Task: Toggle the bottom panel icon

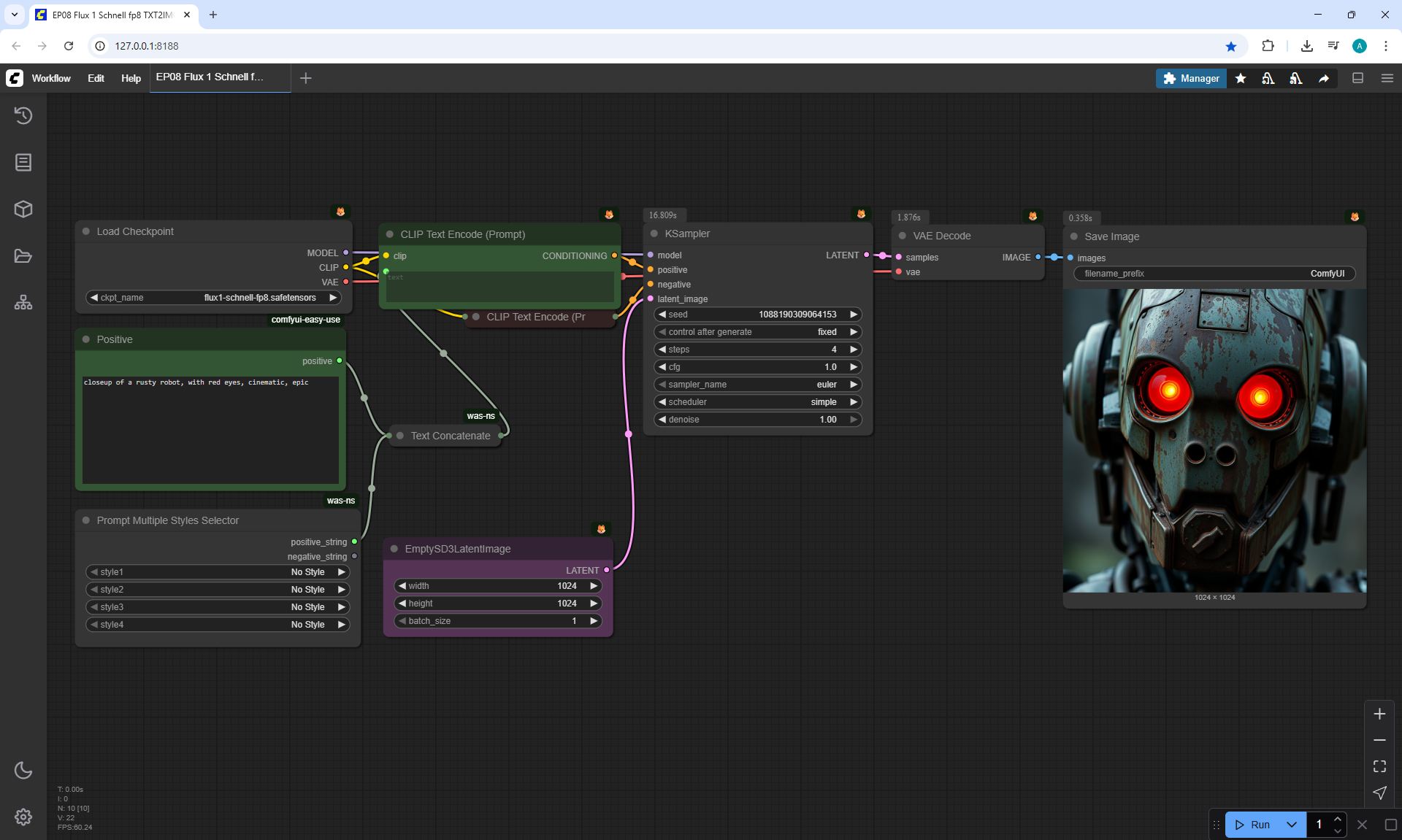Action: 1357,78
